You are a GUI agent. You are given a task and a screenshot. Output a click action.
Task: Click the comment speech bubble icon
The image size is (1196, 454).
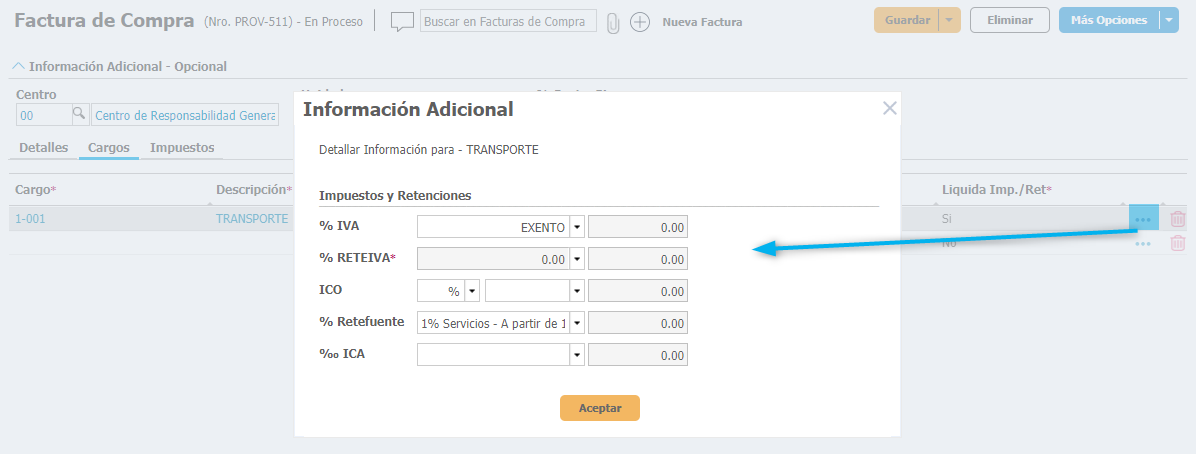402,21
